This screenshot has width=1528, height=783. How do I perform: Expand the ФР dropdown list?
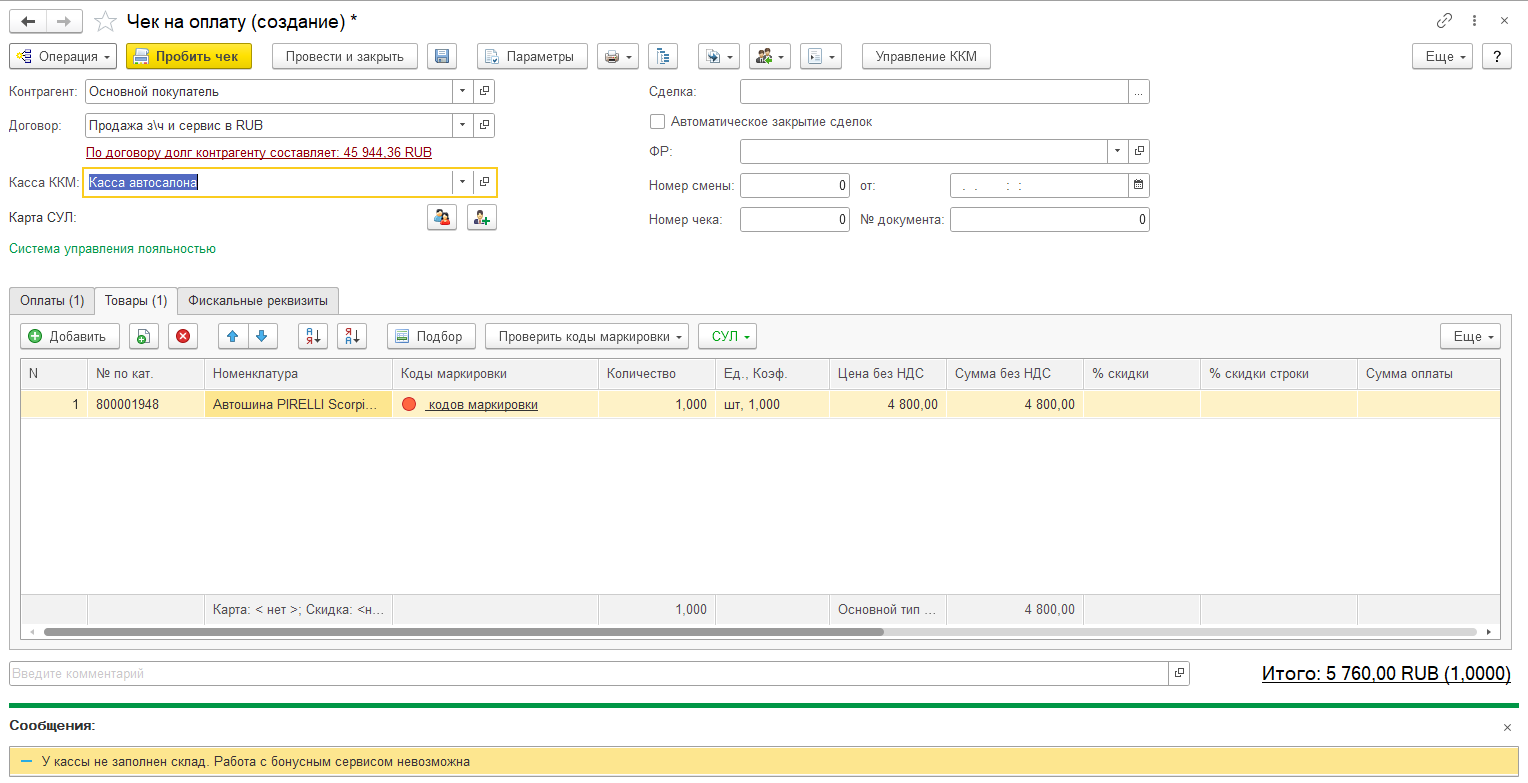[x=1117, y=152]
